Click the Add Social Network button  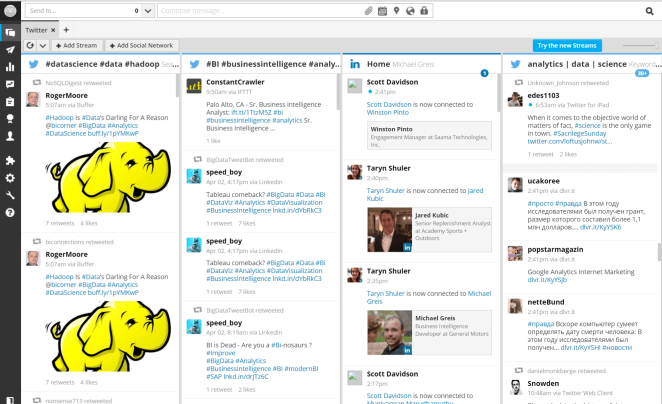(x=141, y=45)
